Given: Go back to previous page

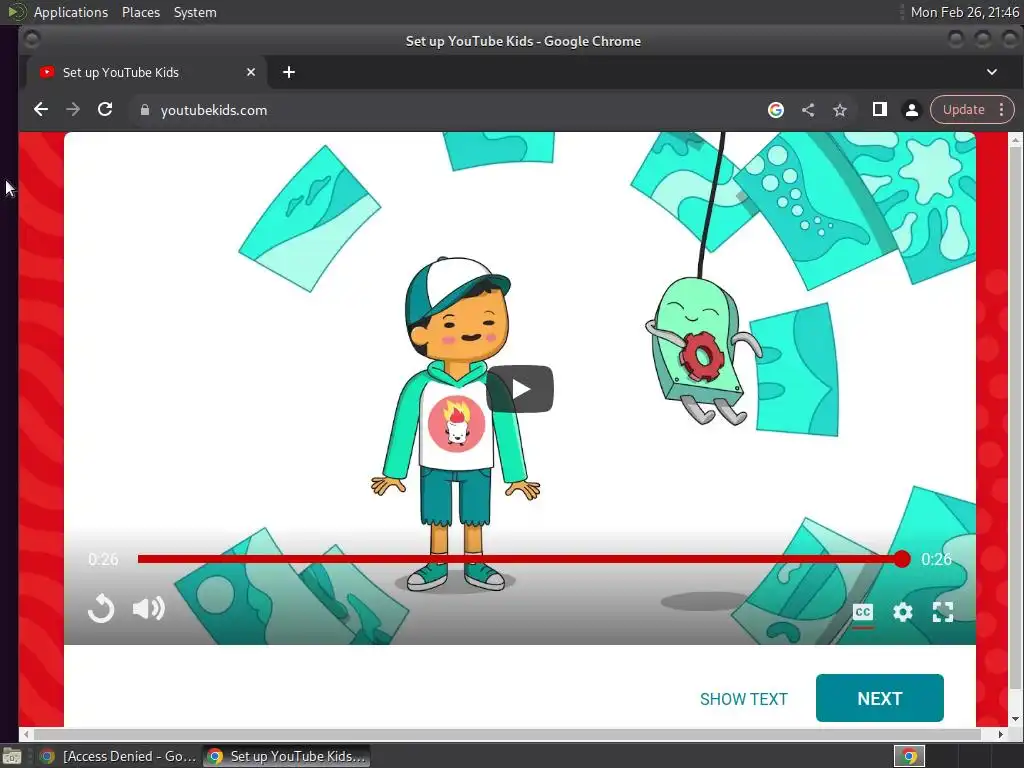Looking at the screenshot, I should click(x=40, y=110).
